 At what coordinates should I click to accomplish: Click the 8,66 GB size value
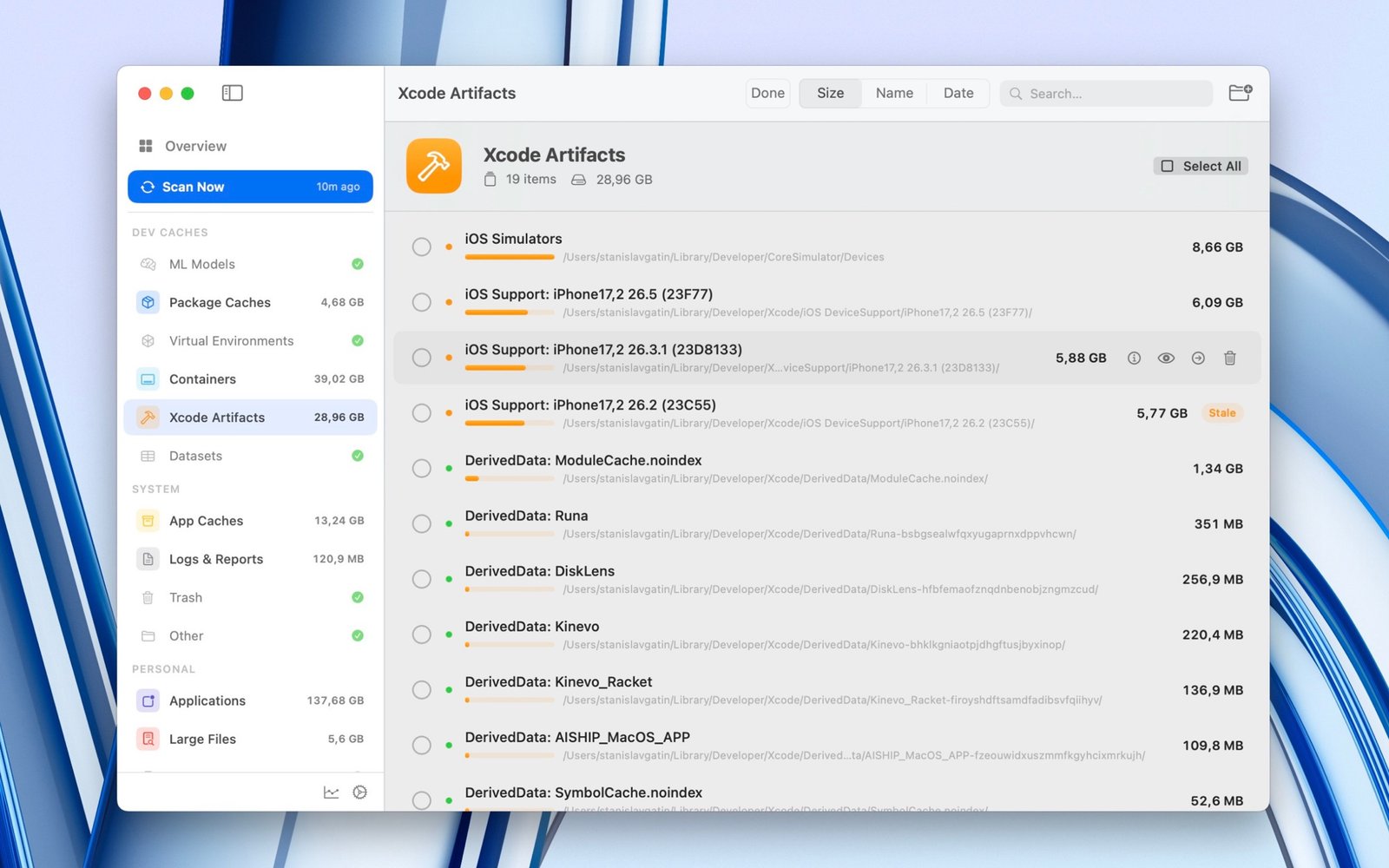pos(1217,247)
